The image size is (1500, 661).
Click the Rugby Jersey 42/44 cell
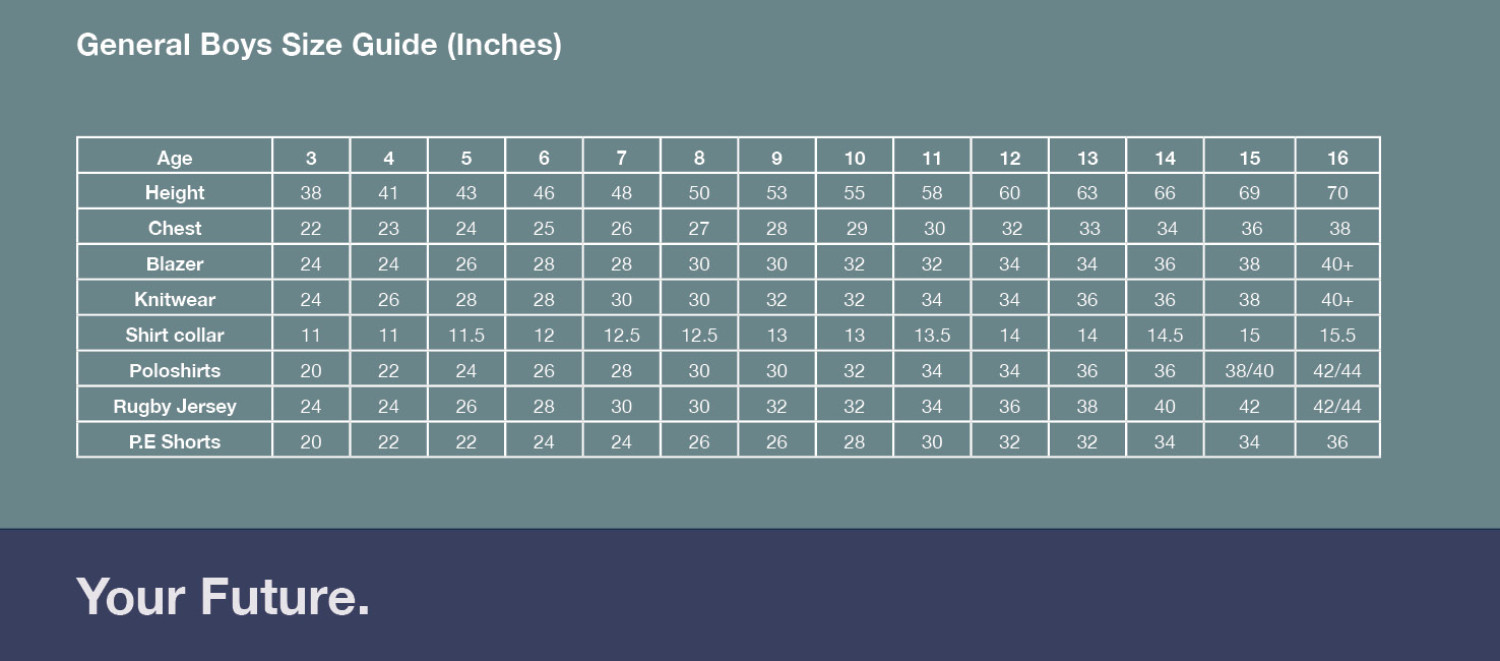click(x=1337, y=406)
